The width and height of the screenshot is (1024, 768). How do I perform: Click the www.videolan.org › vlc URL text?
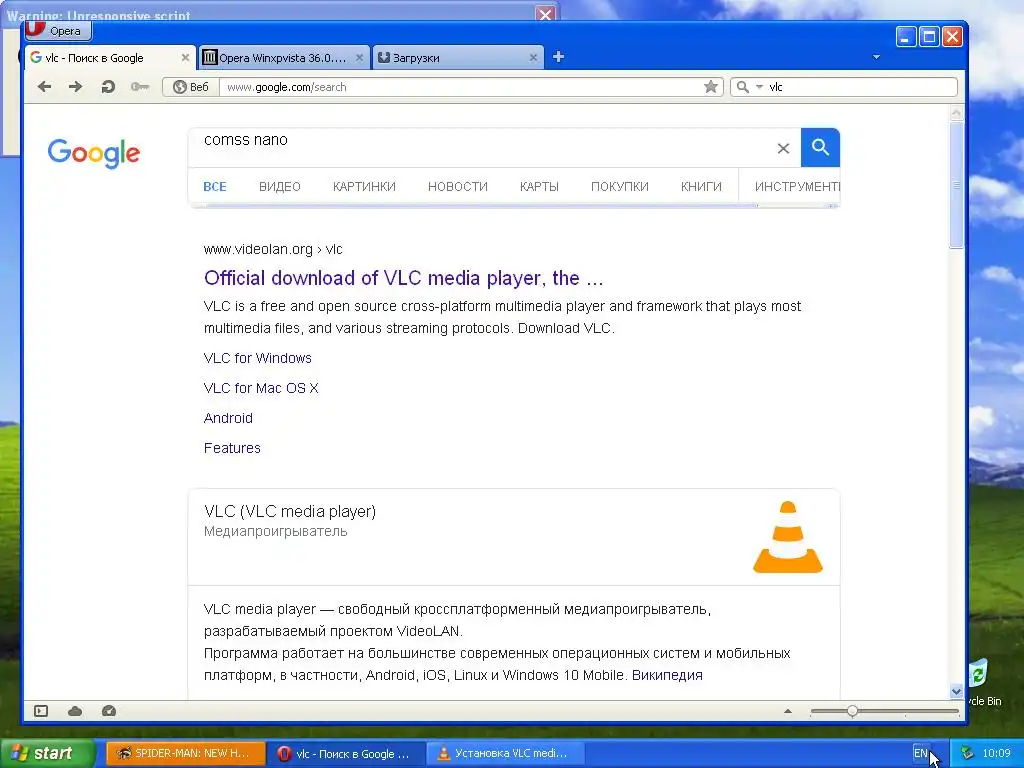273,249
